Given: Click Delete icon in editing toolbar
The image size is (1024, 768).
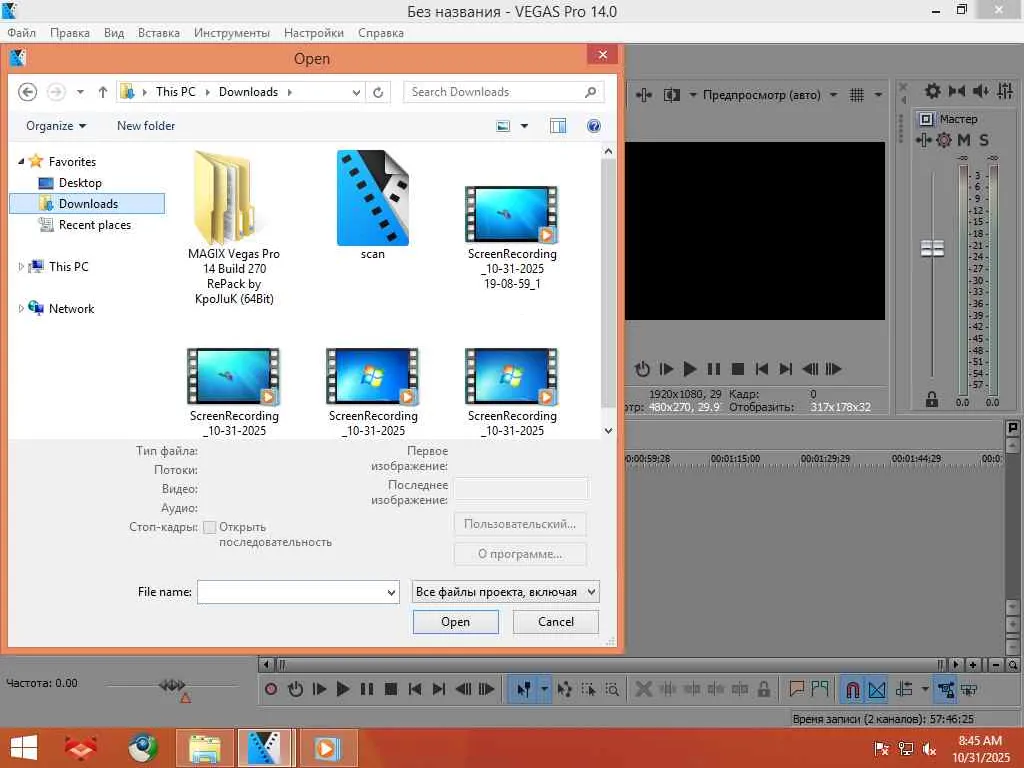Looking at the screenshot, I should (643, 689).
